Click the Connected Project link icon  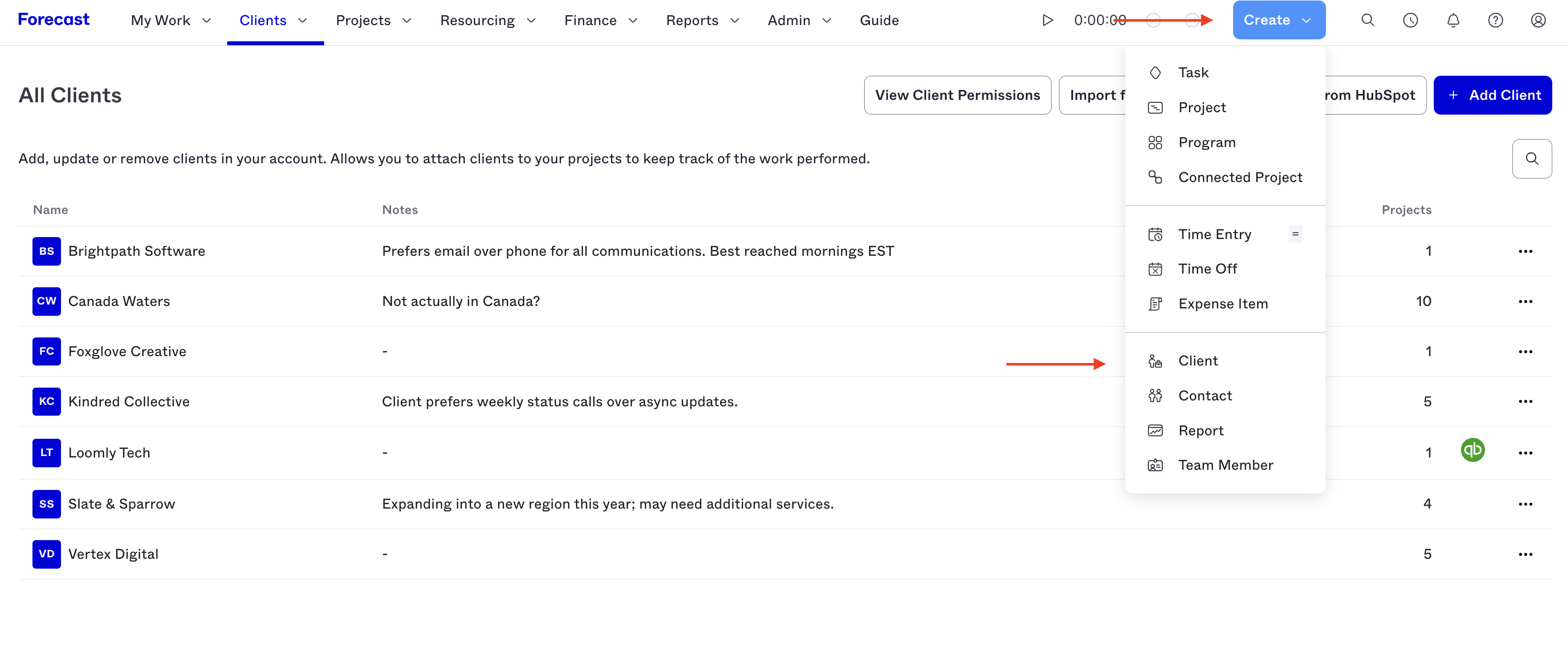tap(1155, 177)
